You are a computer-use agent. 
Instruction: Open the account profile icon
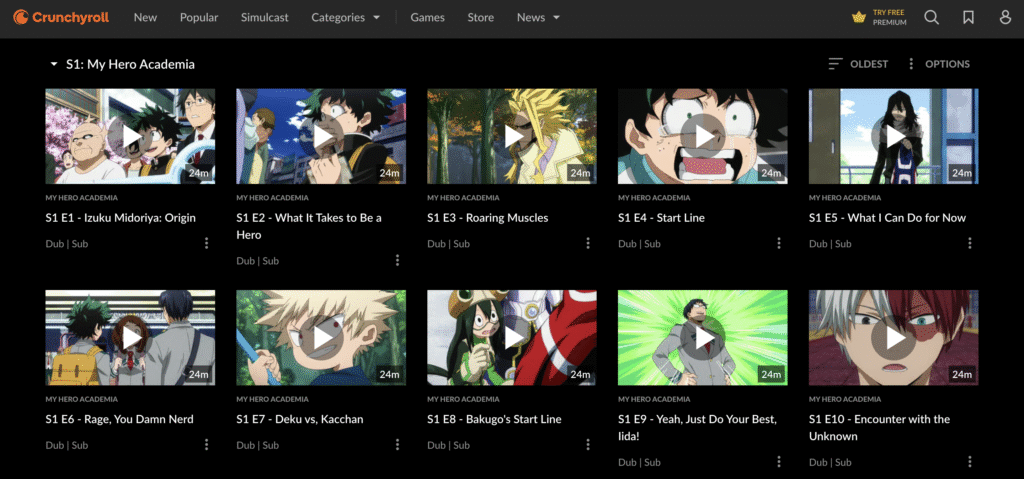[1006, 18]
